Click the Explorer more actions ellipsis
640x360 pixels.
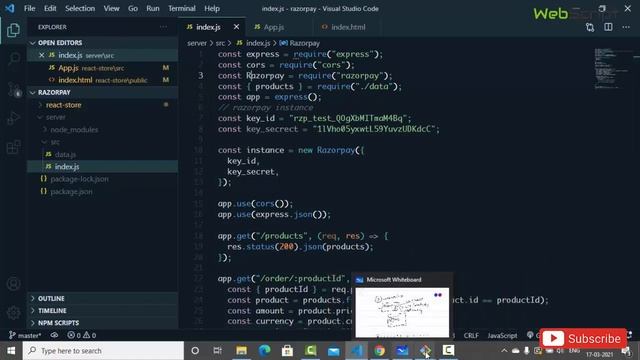click(163, 27)
